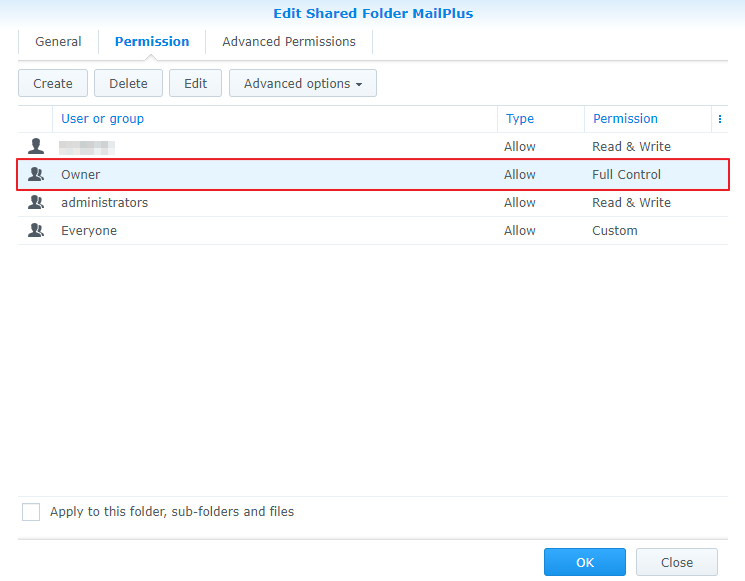
Task: Select the Owner row name
Action: [80, 174]
